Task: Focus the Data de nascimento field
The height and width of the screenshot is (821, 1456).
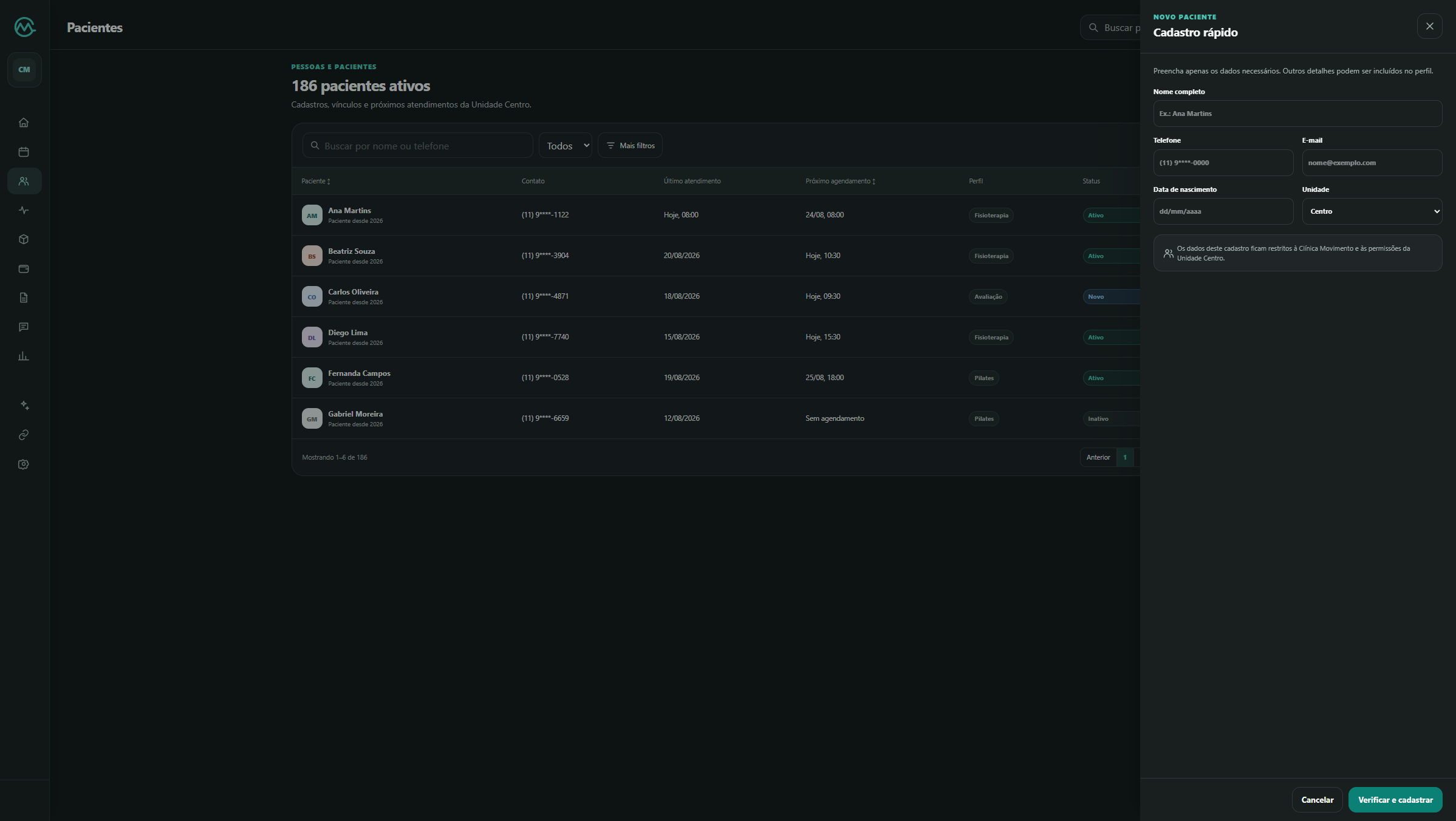Action: click(x=1223, y=211)
